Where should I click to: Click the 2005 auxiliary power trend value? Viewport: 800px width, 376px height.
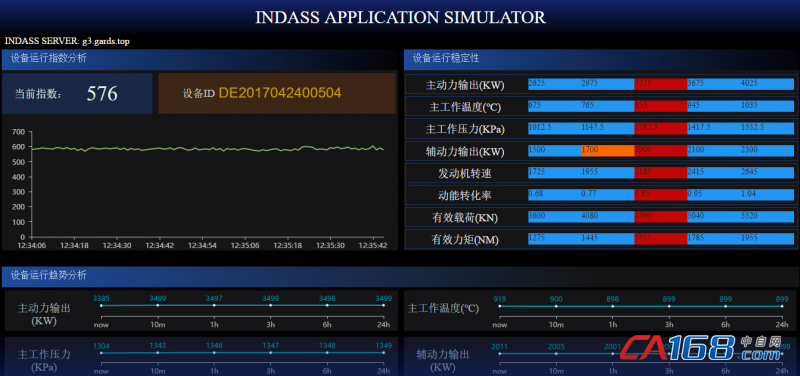coord(556,346)
